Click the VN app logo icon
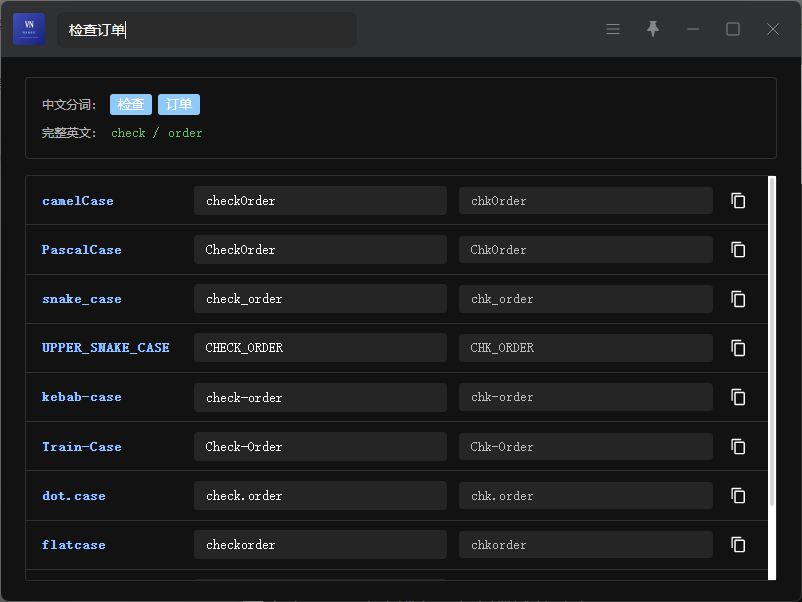 pos(29,29)
